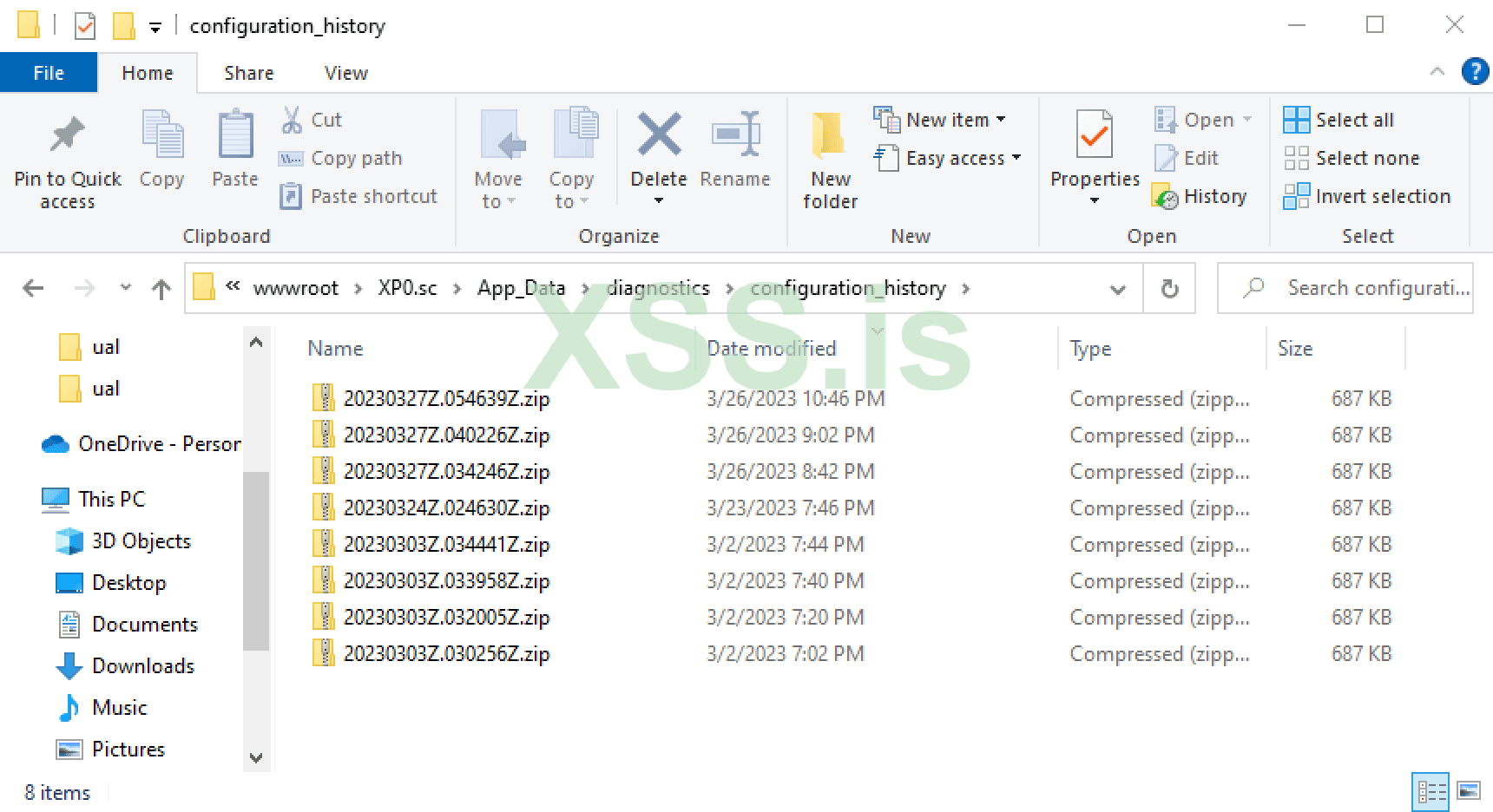Click wwwroot in the address breadcrumb
The width and height of the screenshot is (1493, 812).
(x=296, y=288)
